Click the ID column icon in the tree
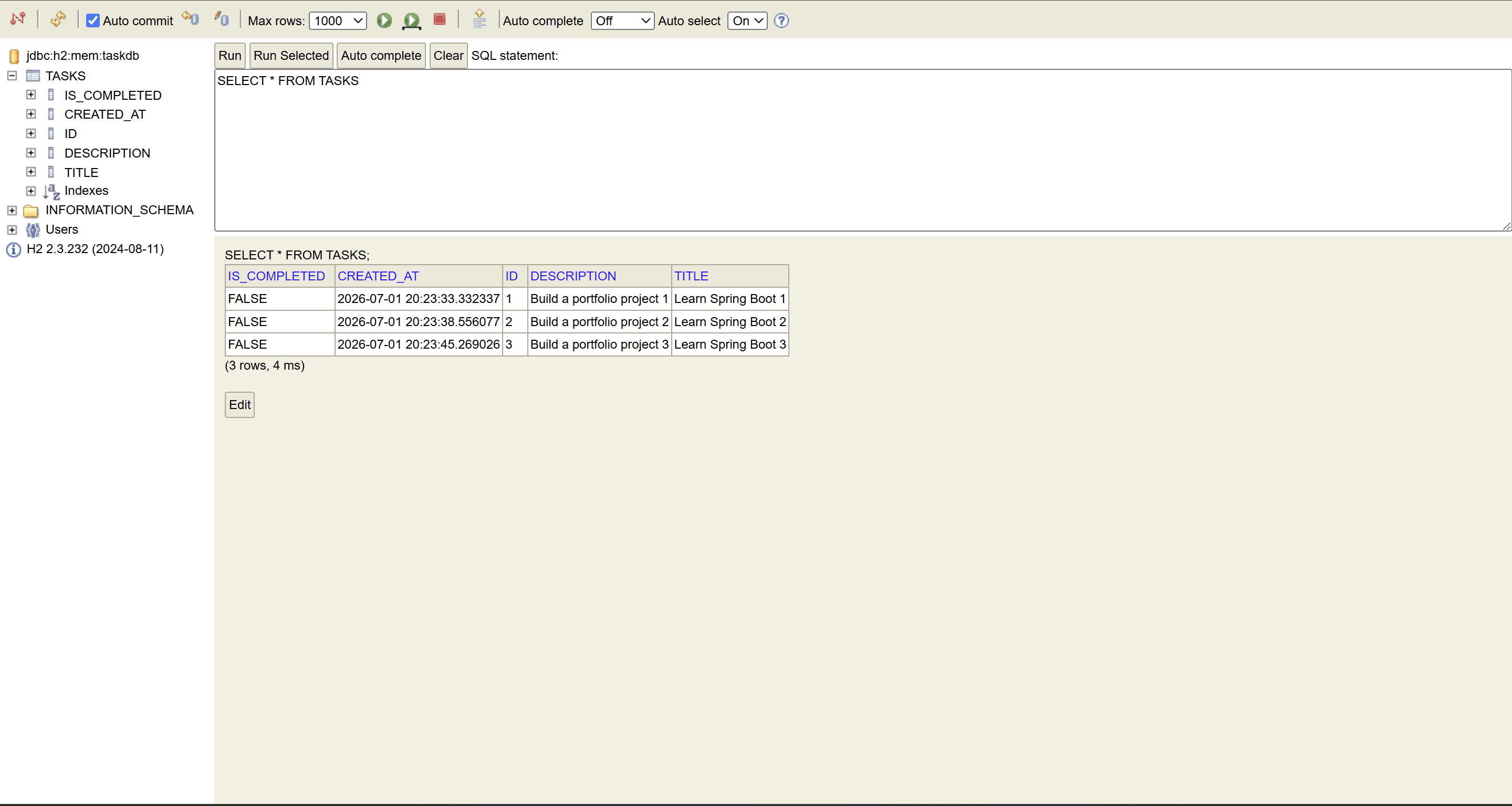This screenshot has width=1512, height=806. (x=51, y=133)
